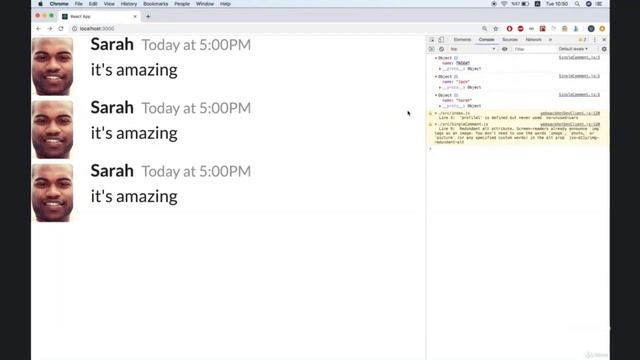The image size is (640, 360).
Task: Click the first comment's avatar image
Action: click(x=53, y=66)
